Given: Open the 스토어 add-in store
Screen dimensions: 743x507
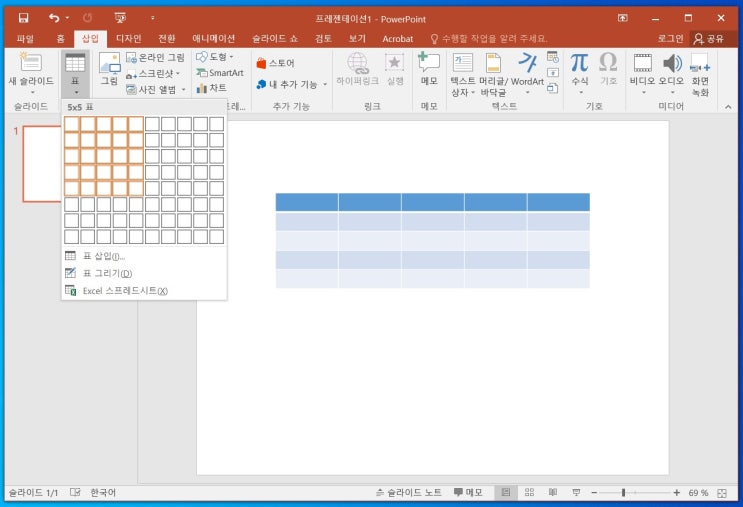Looking at the screenshot, I should point(275,63).
